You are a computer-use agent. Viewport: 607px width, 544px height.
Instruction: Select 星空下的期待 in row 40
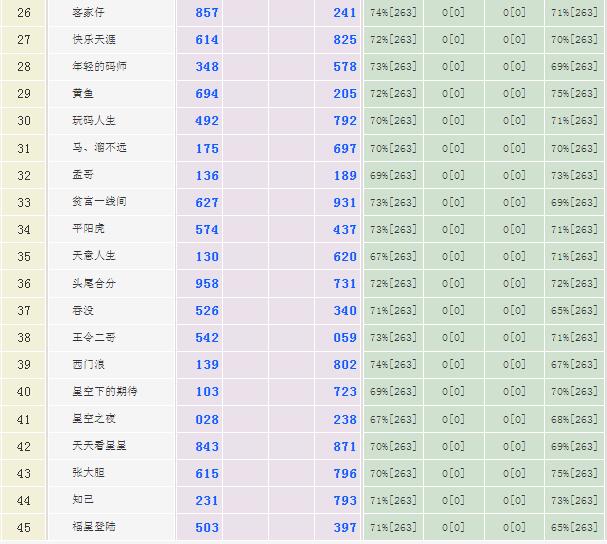104,391
